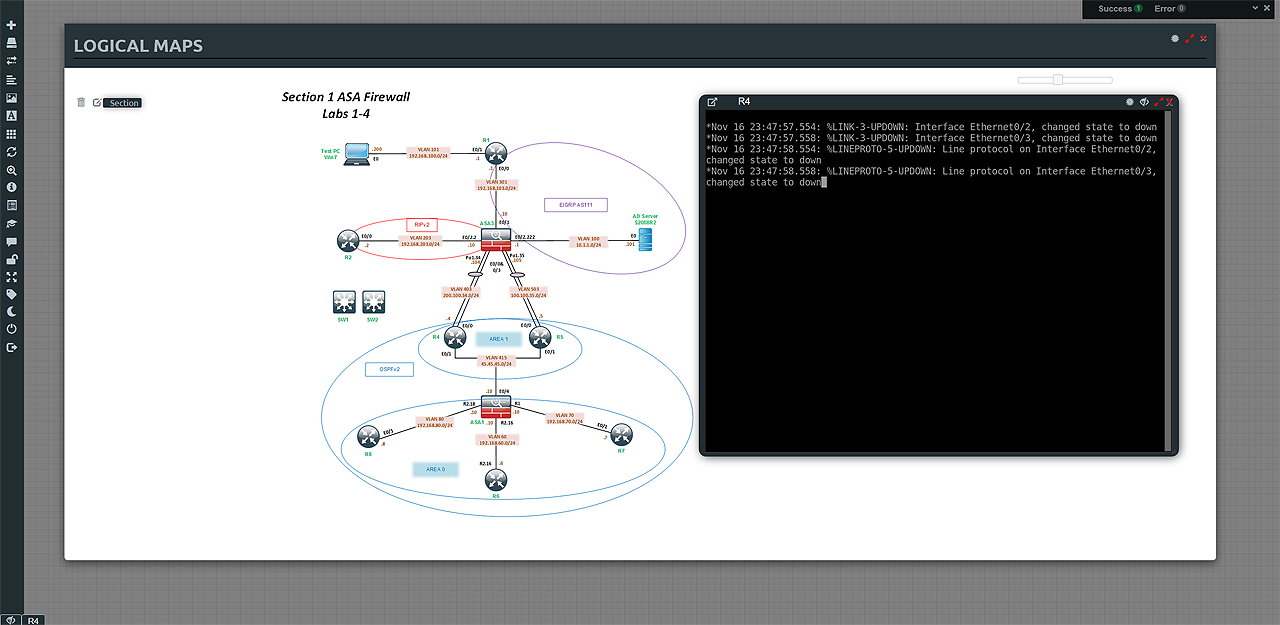Click the map zoom slider handle
The width and height of the screenshot is (1280, 625).
(1057, 79)
